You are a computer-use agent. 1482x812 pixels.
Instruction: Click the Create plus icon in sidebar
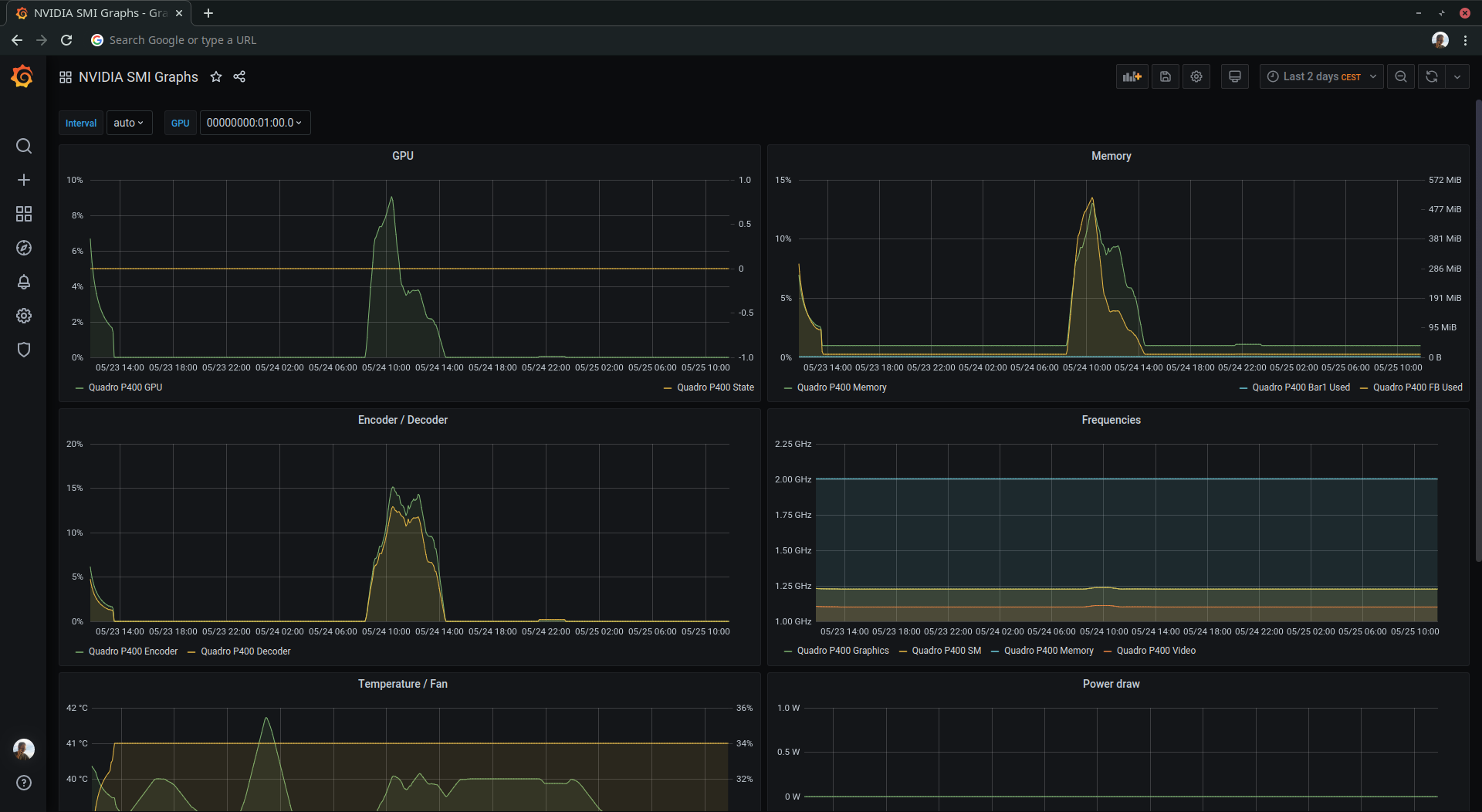24,180
